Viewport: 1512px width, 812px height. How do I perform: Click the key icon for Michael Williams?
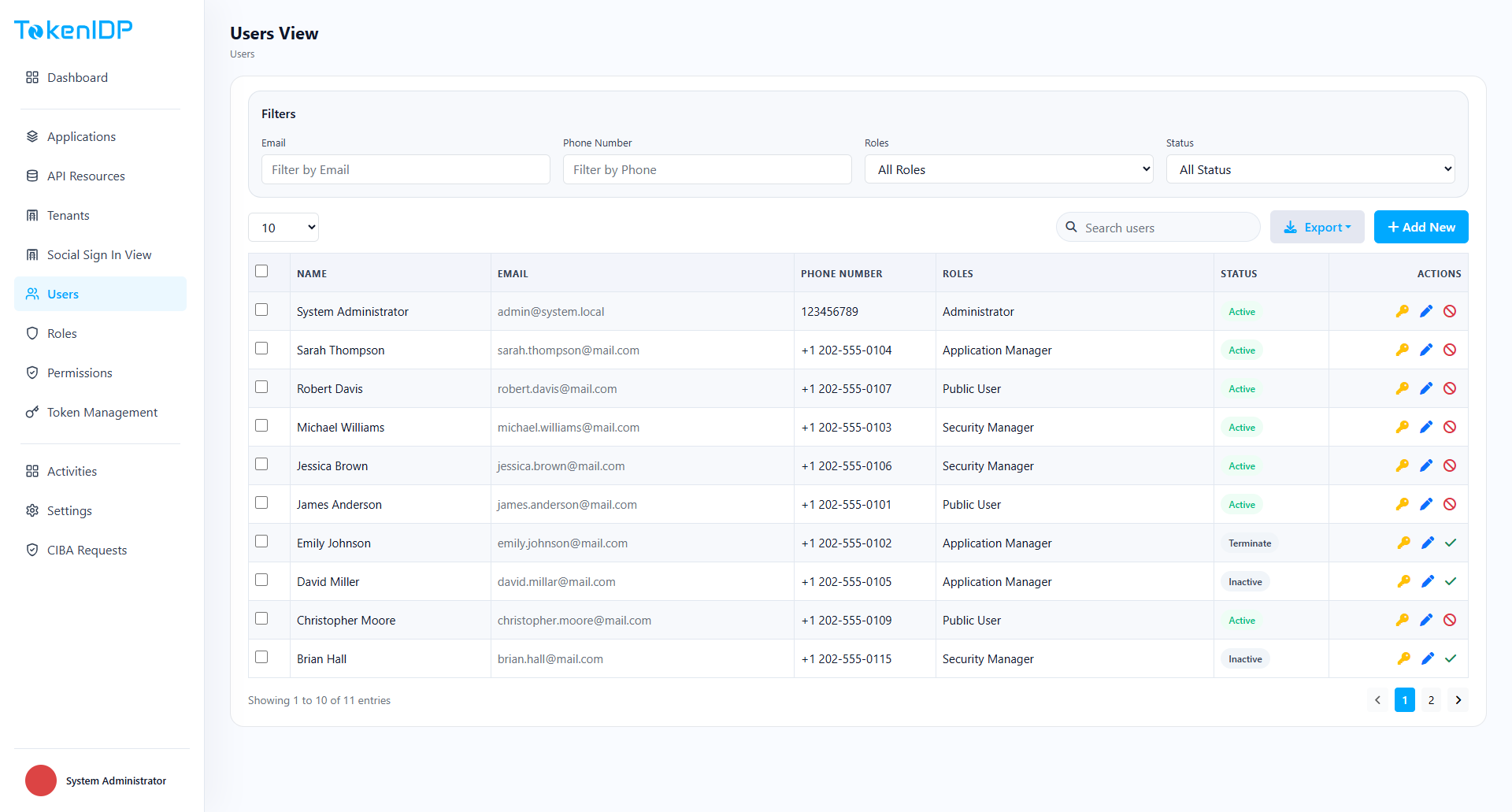coord(1403,427)
